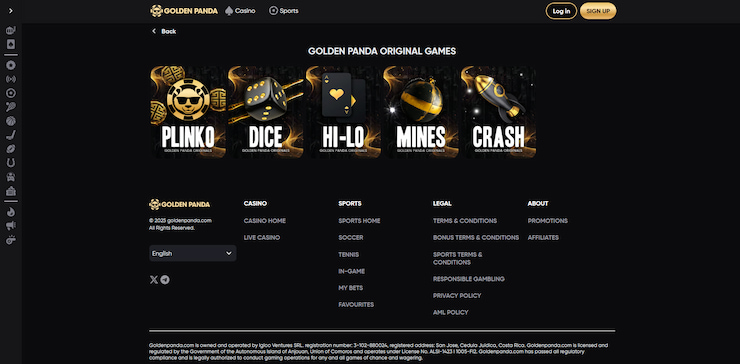Click the briefcase icon in sidebar

click(x=11, y=191)
